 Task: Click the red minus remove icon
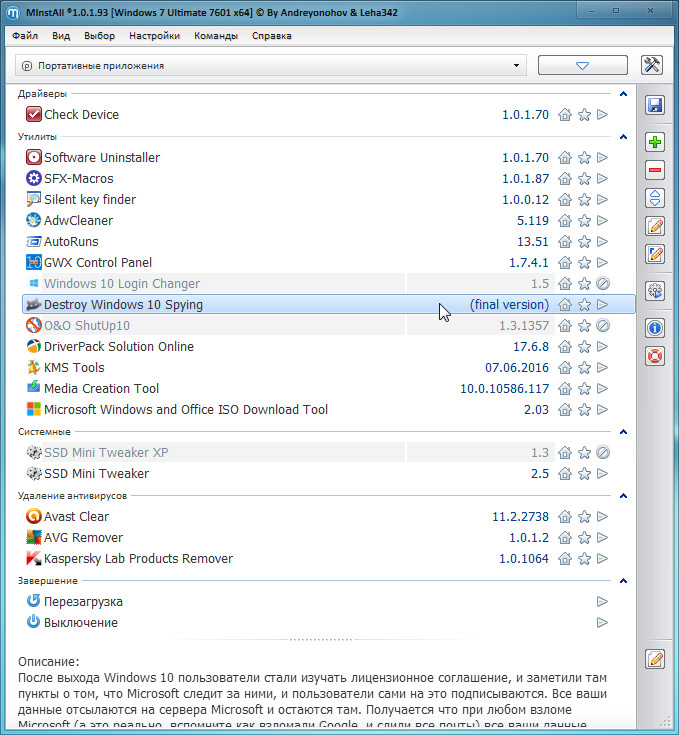click(655, 170)
